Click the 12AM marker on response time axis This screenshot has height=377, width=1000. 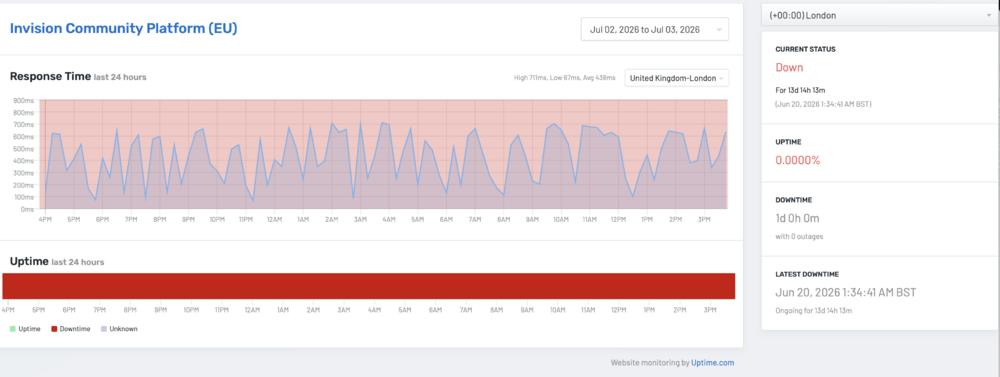coord(274,219)
